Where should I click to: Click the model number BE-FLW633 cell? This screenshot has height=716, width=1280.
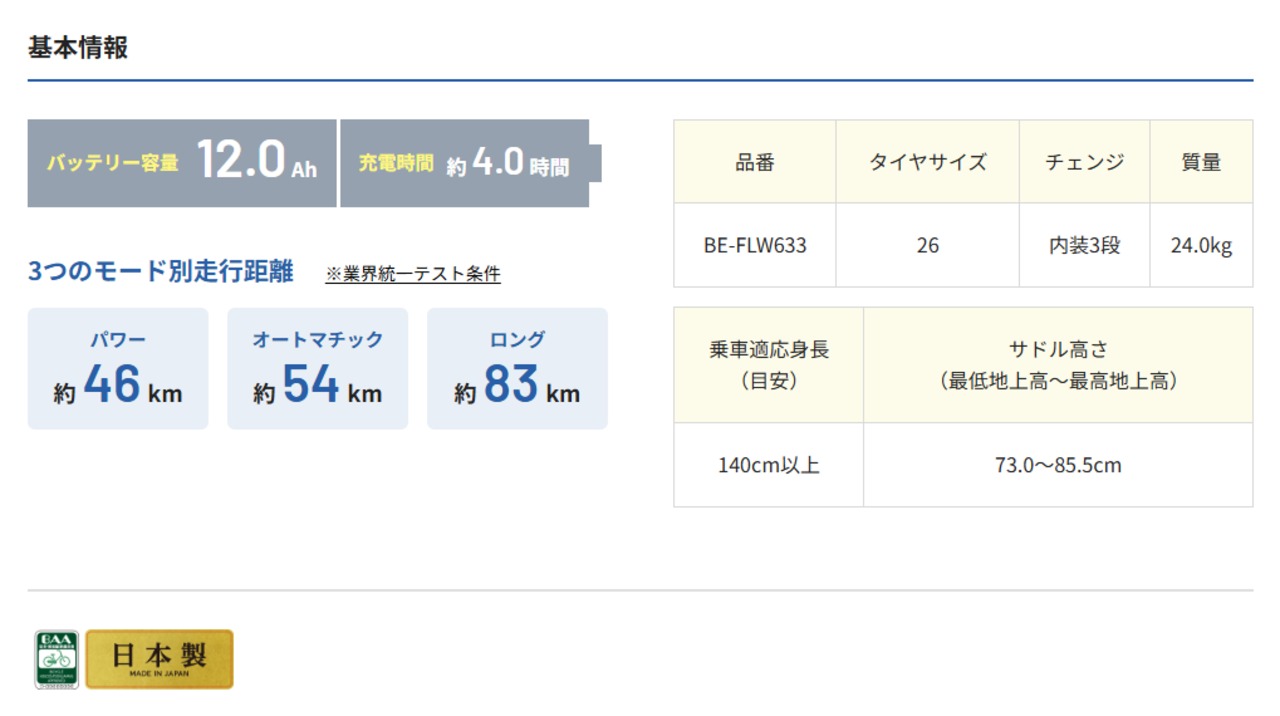tap(755, 246)
